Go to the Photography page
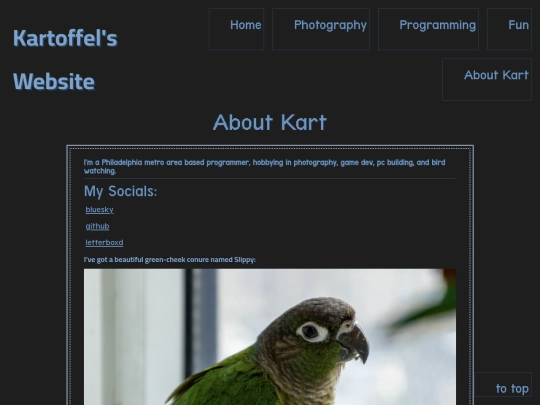This screenshot has width=540, height=405. coord(321,29)
